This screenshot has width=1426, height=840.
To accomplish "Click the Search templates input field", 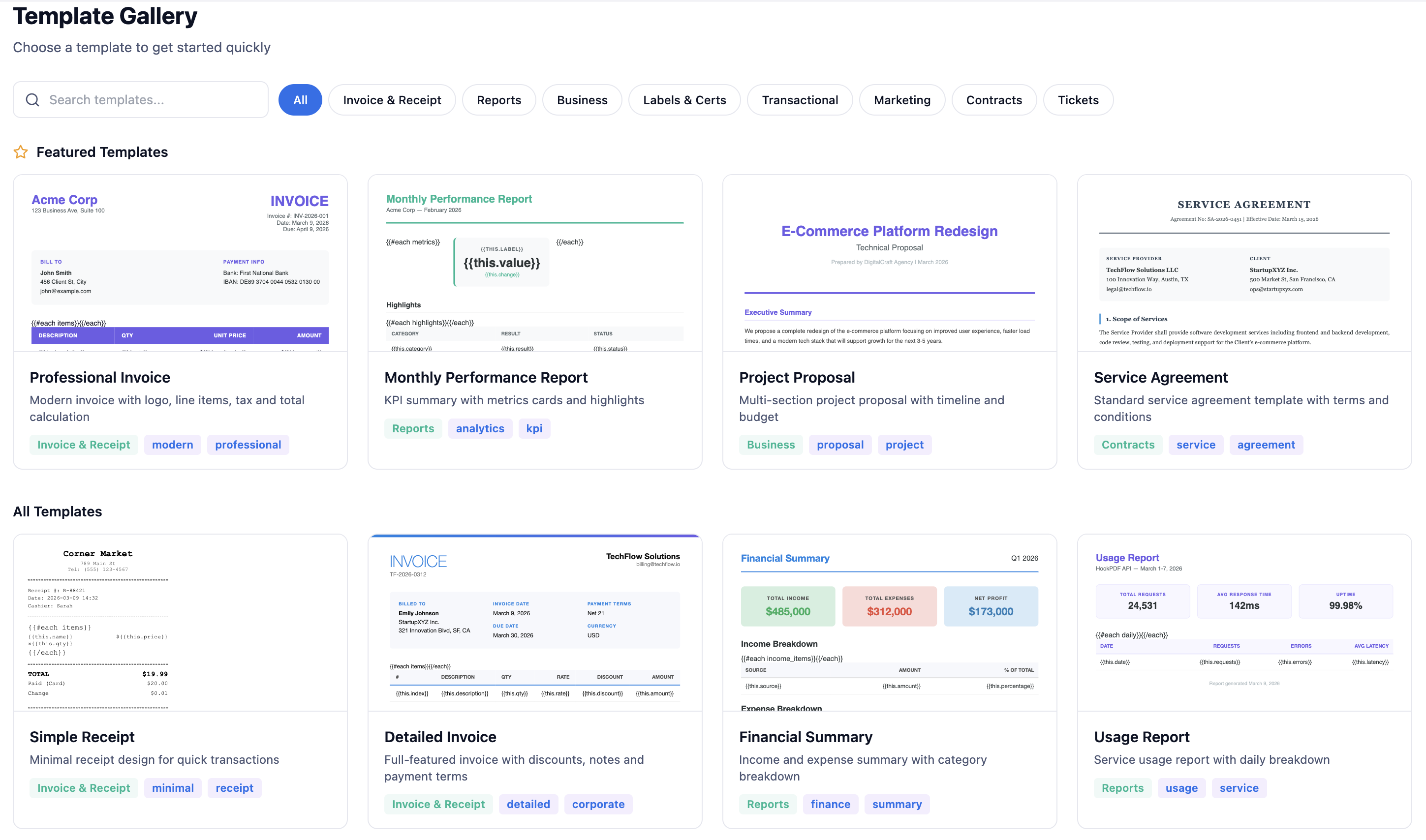I will 153,100.
